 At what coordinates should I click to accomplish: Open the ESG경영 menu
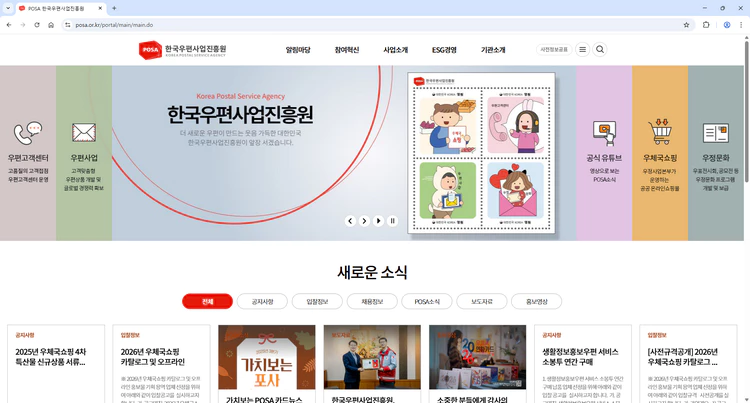(x=444, y=49)
